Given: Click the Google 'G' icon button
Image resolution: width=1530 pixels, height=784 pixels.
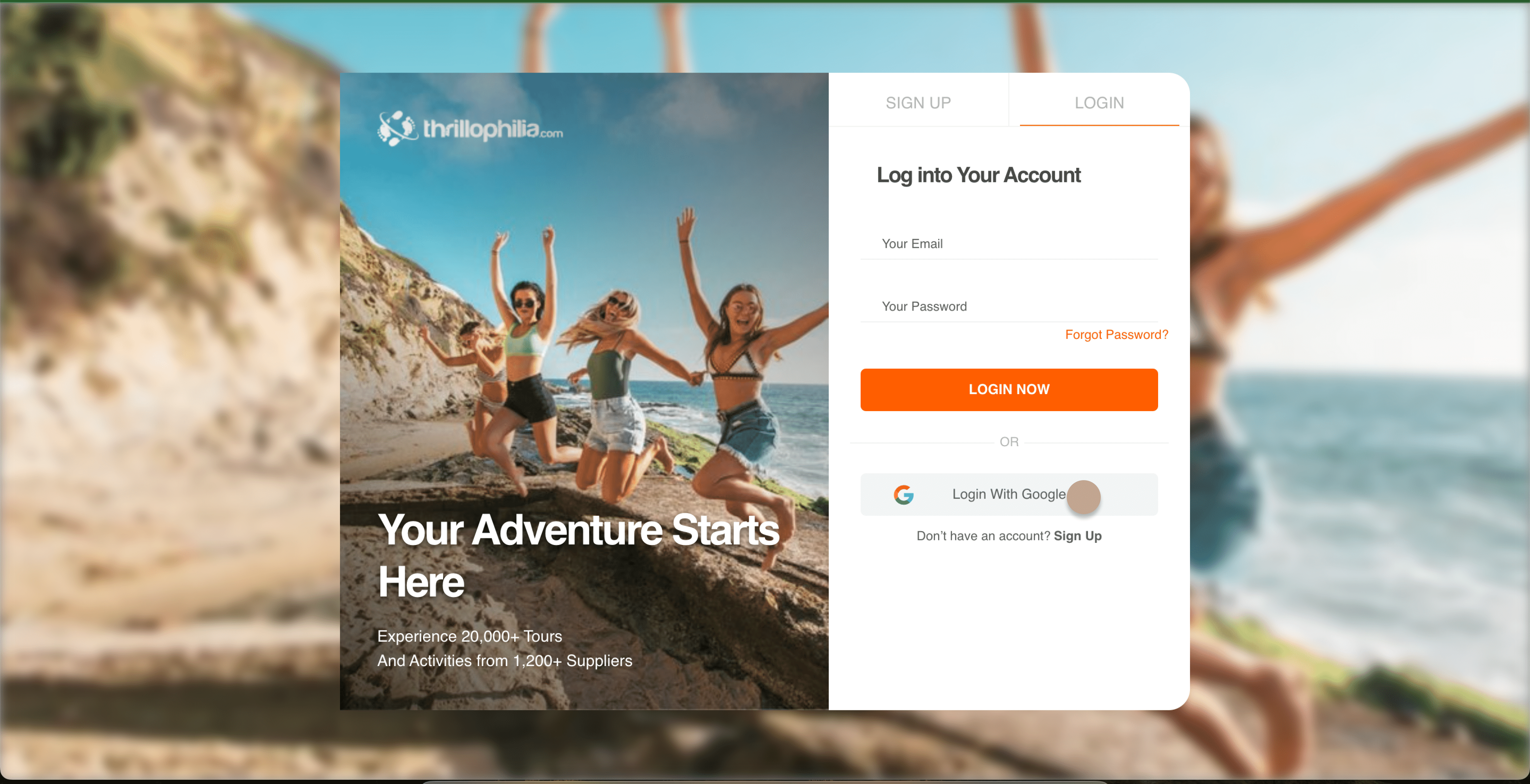Looking at the screenshot, I should tap(904, 494).
